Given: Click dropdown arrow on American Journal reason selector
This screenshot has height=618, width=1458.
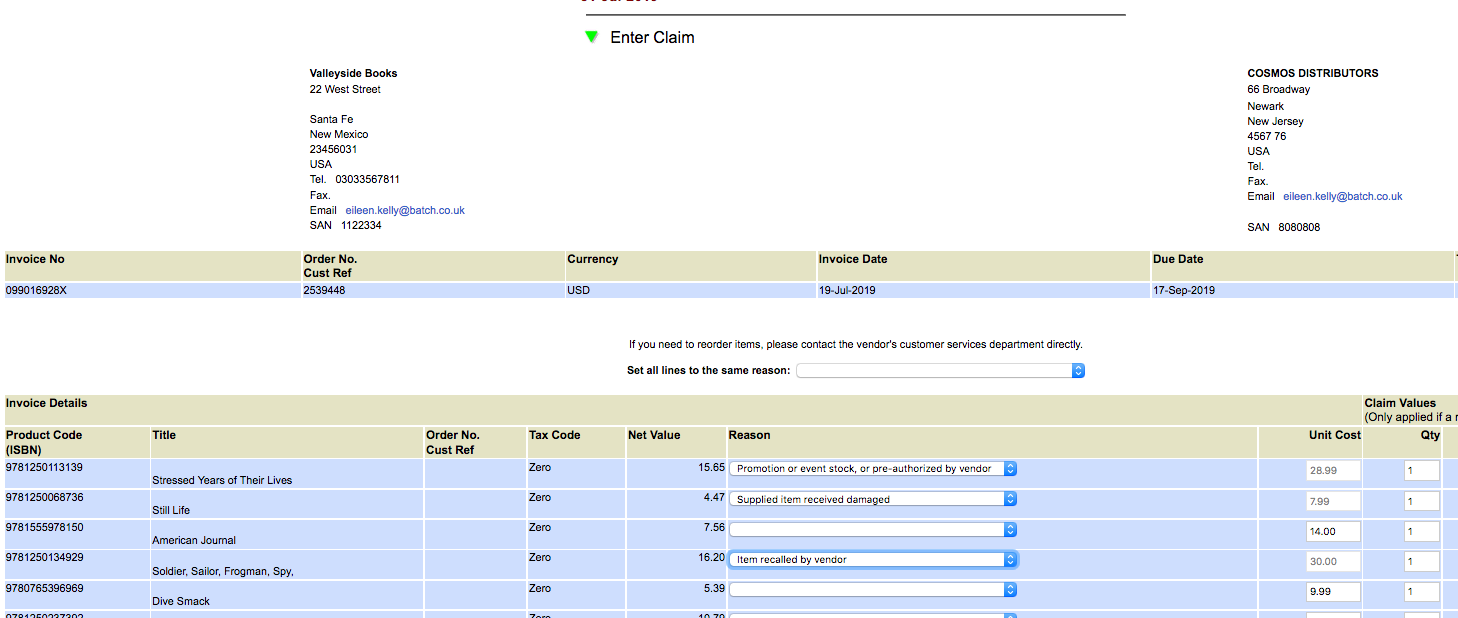Looking at the screenshot, I should pos(1009,529).
